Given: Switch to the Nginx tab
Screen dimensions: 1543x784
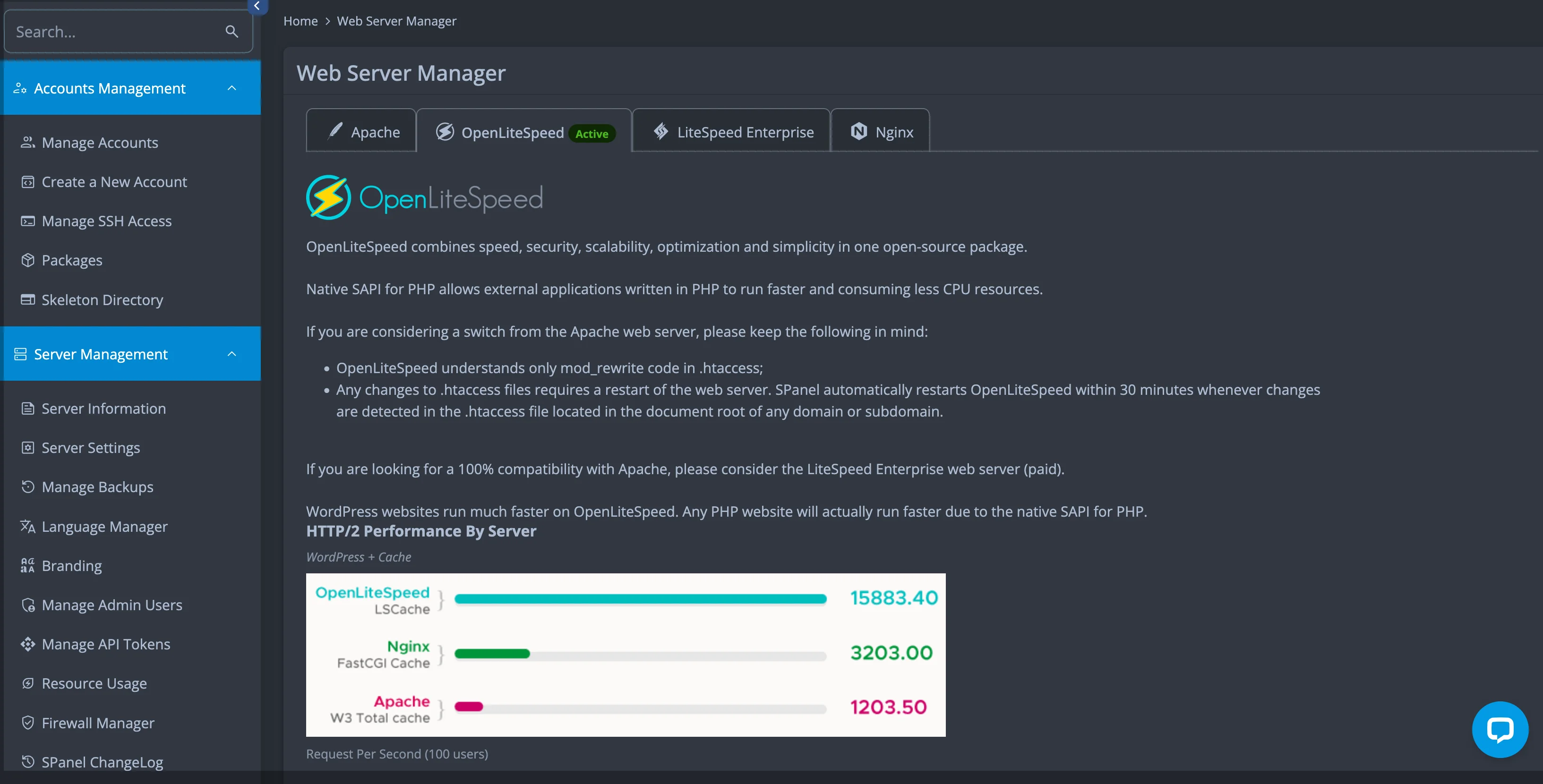Looking at the screenshot, I should 881,130.
